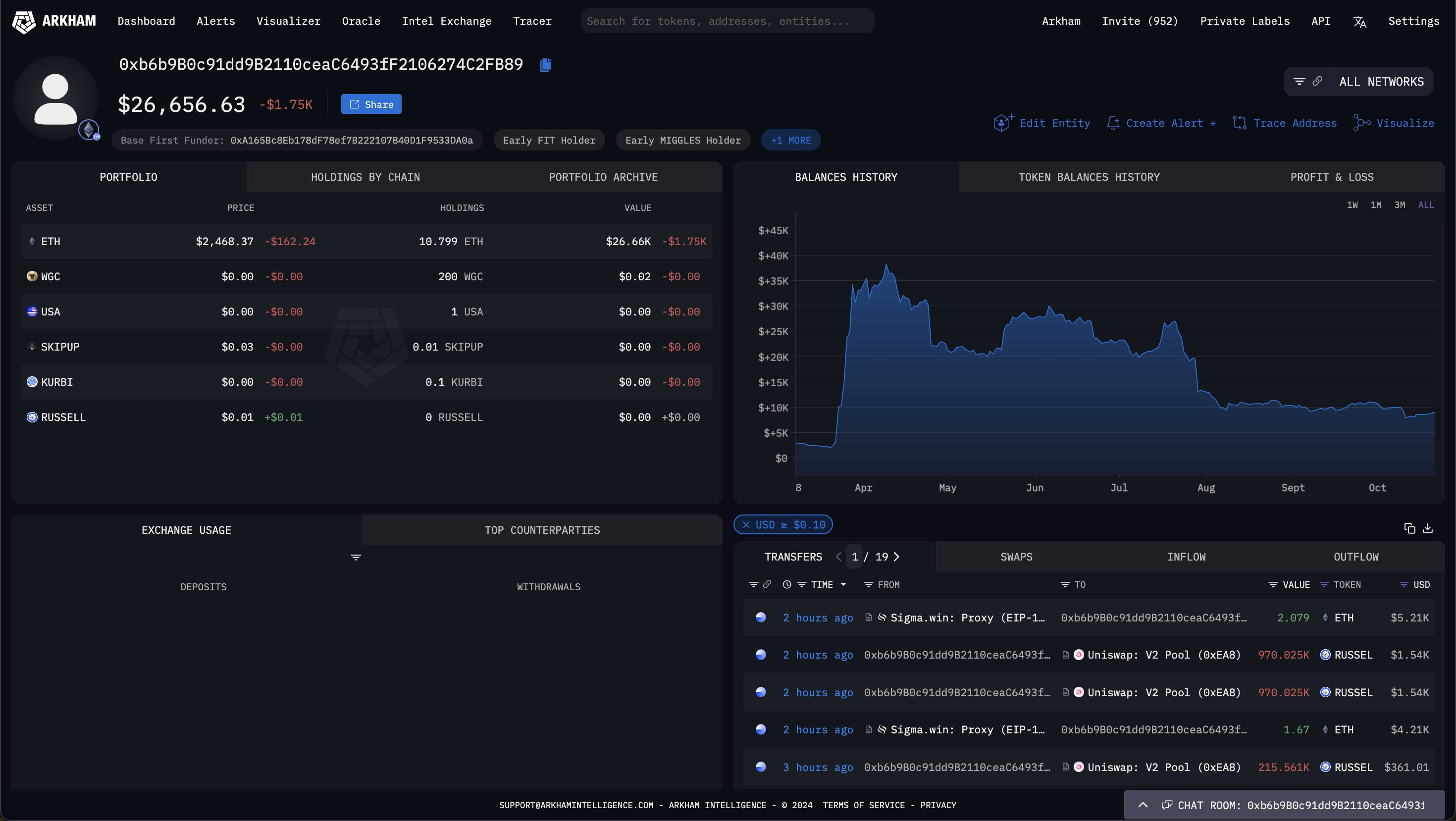Select the 1W chart range

tap(1352, 205)
